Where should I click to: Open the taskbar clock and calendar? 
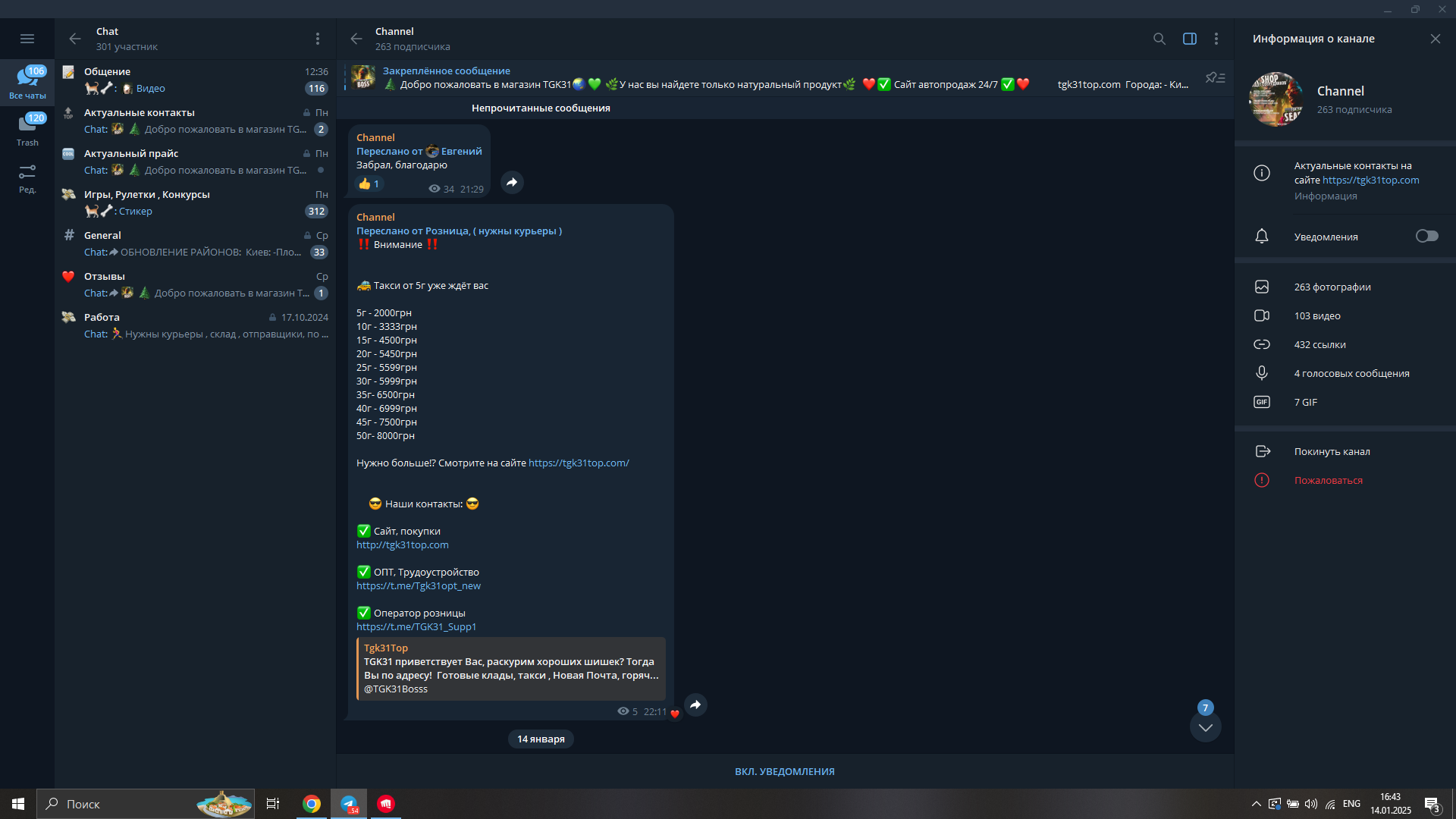point(1391,804)
